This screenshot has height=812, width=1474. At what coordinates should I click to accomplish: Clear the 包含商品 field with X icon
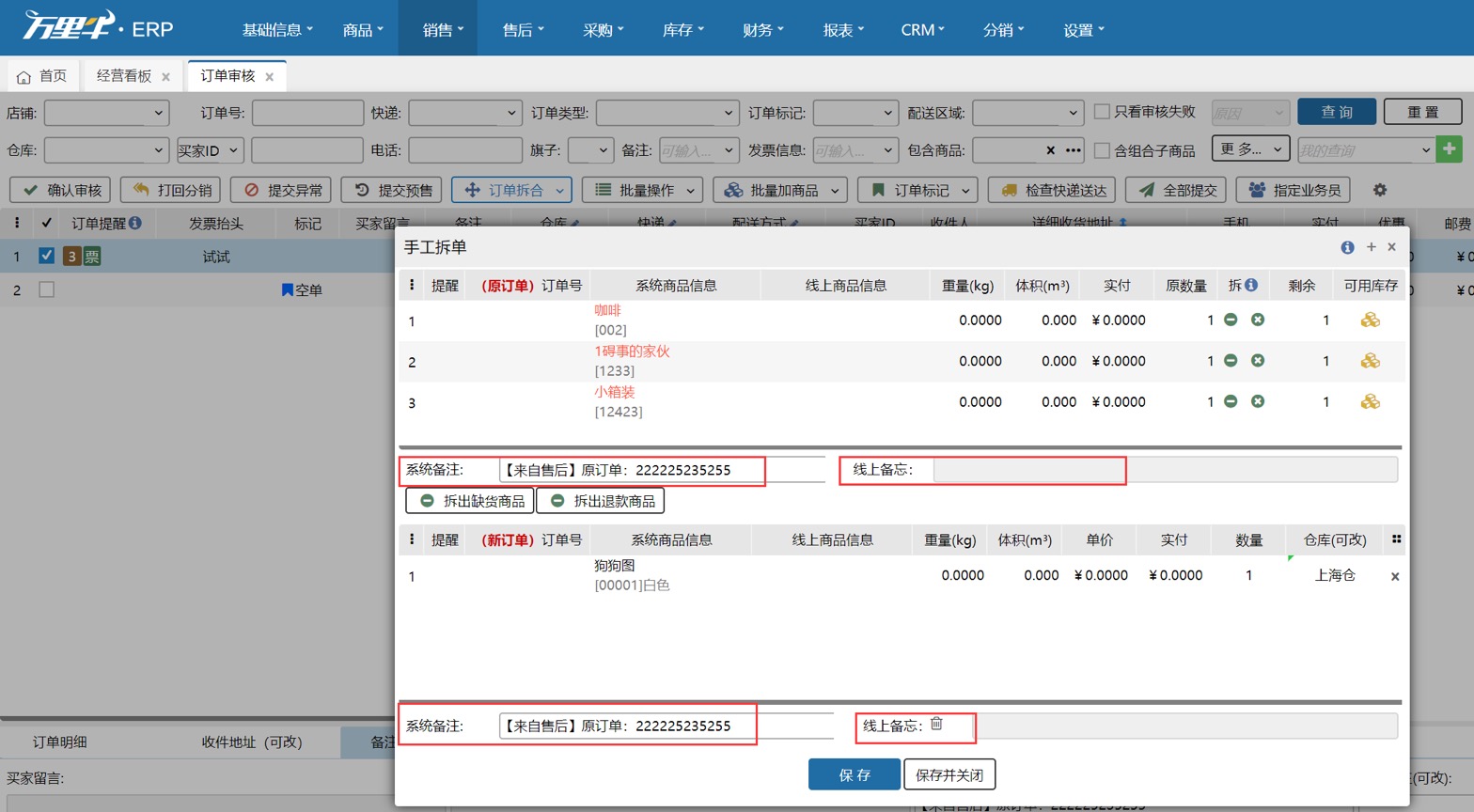tap(1051, 150)
